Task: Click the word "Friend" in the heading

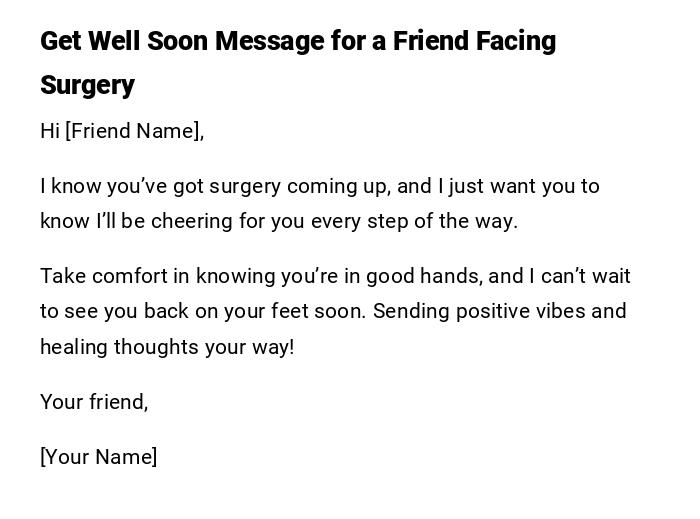Action: coord(430,41)
